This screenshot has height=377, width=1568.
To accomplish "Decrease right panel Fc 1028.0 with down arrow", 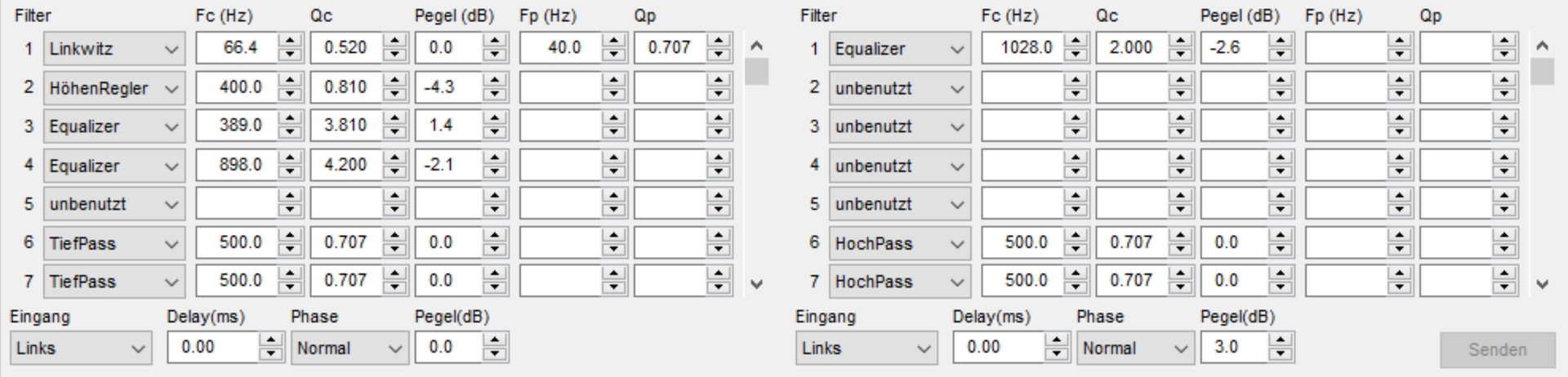I will click(1076, 55).
